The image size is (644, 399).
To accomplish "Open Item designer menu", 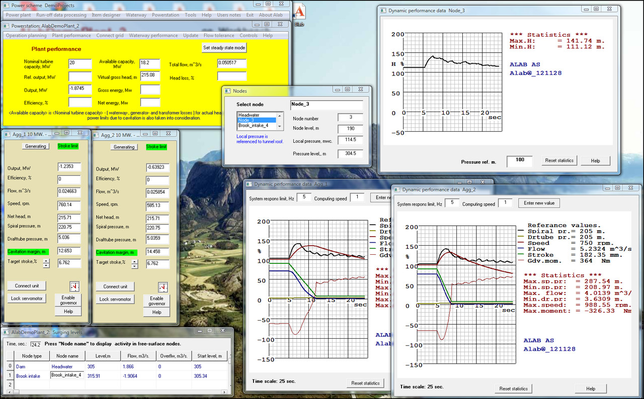I will click(106, 15).
